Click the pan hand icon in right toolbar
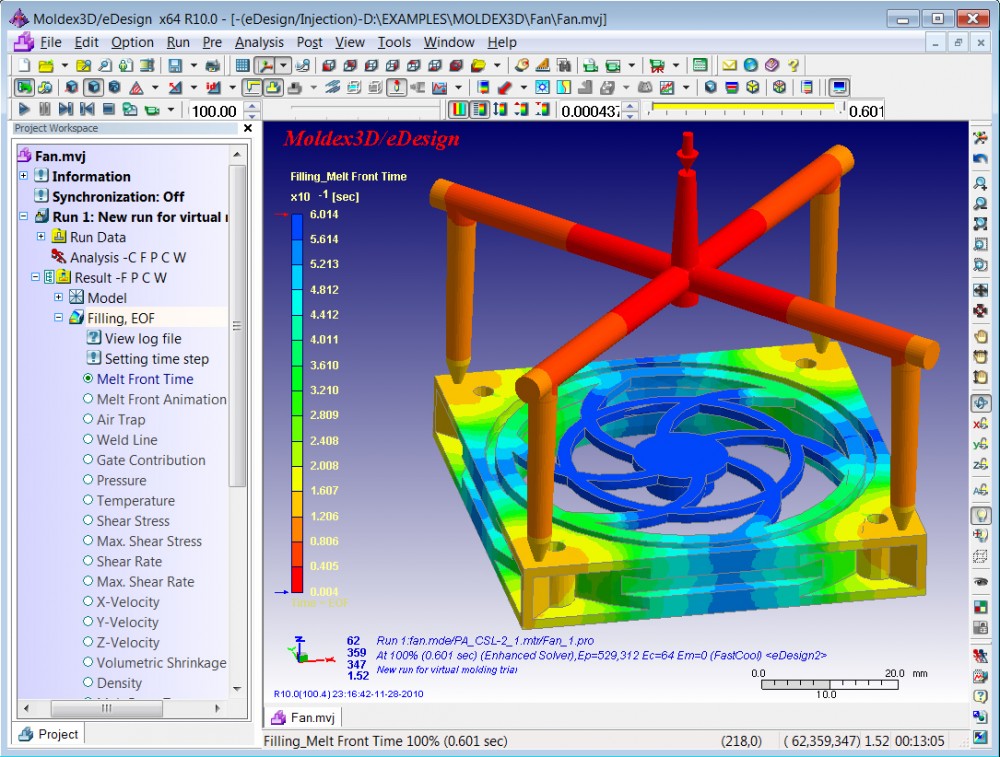Screen dimensions: 1000x757 coord(980,336)
